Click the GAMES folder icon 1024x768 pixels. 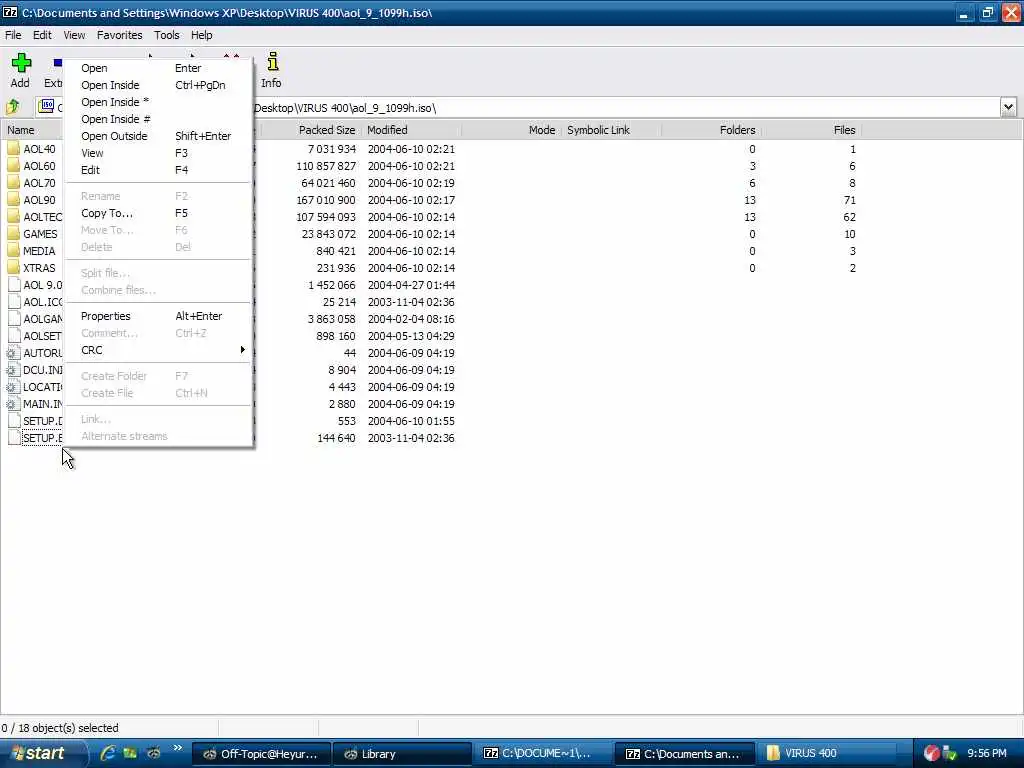[14, 233]
